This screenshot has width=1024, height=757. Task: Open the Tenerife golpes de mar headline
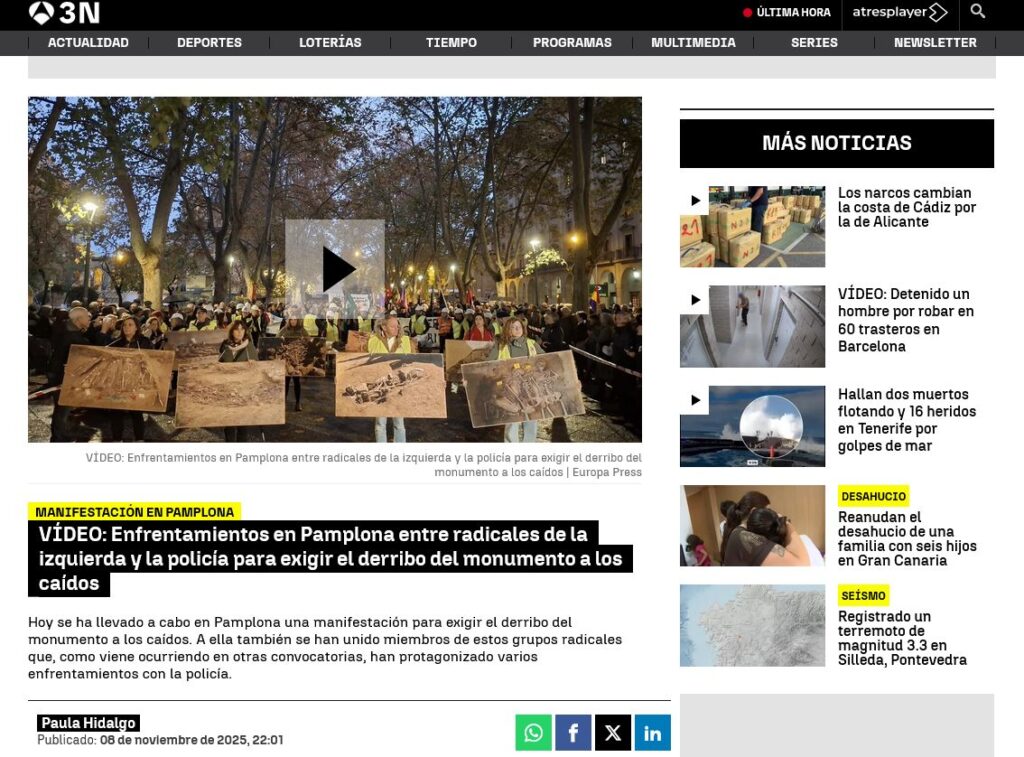pos(906,420)
